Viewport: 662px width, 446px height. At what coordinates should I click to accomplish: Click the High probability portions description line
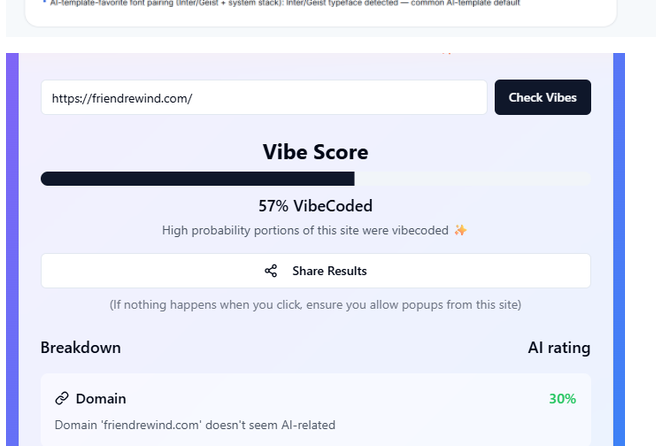[305, 231]
